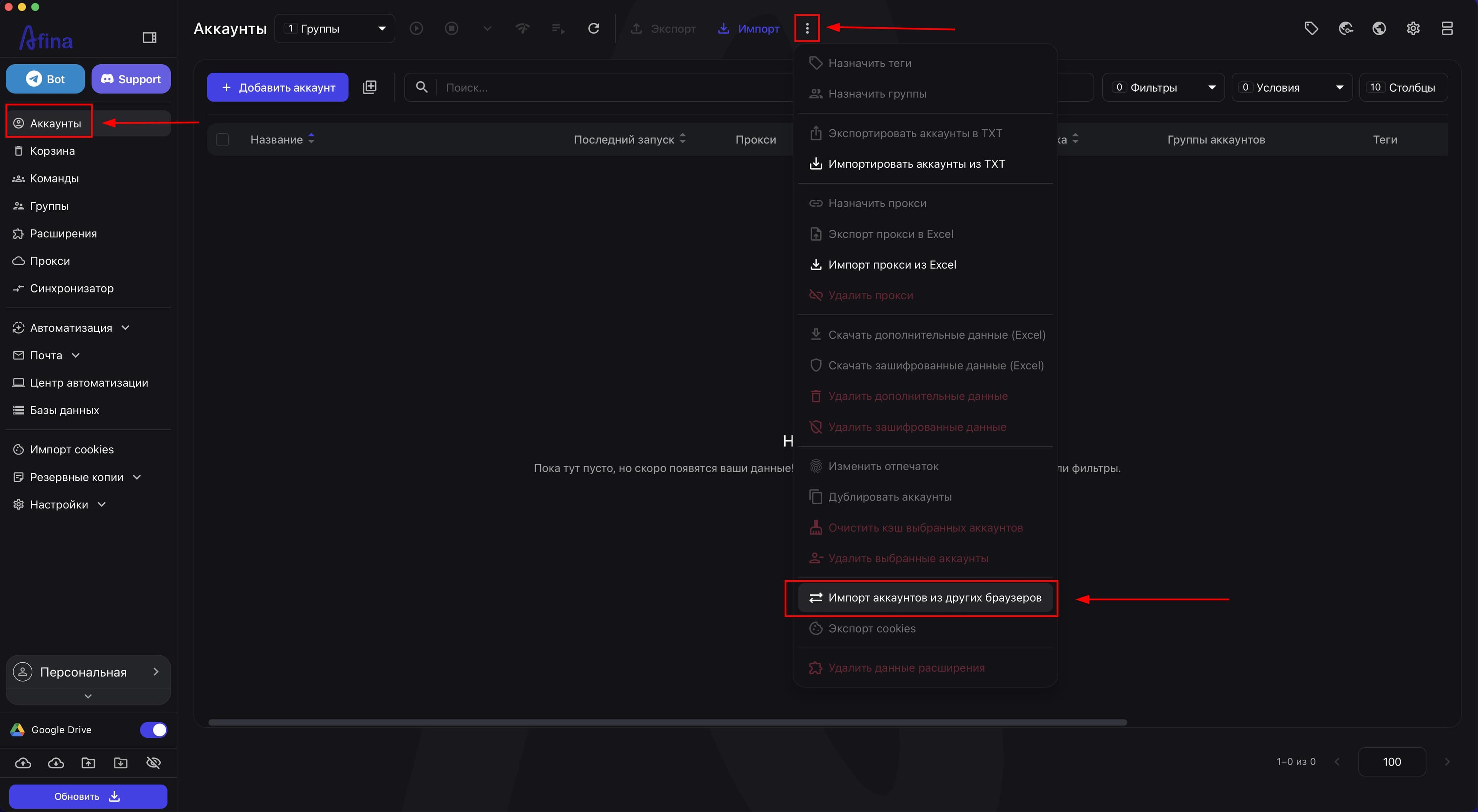This screenshot has height=812, width=1478.
Task: Sort by Последний запуск column
Action: click(x=630, y=139)
